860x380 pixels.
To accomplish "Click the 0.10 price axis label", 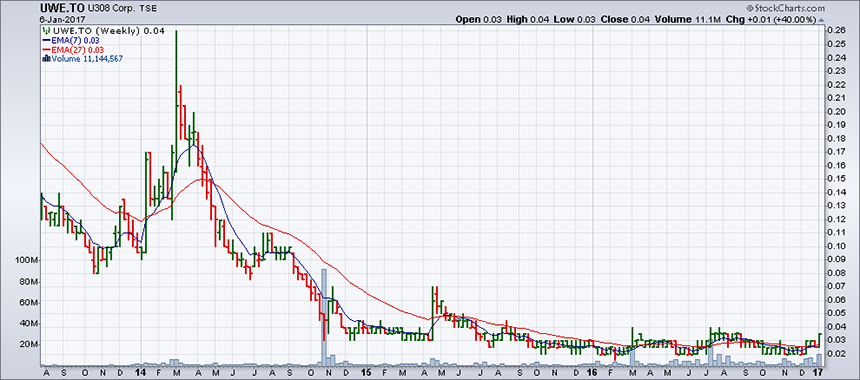I will coord(836,246).
